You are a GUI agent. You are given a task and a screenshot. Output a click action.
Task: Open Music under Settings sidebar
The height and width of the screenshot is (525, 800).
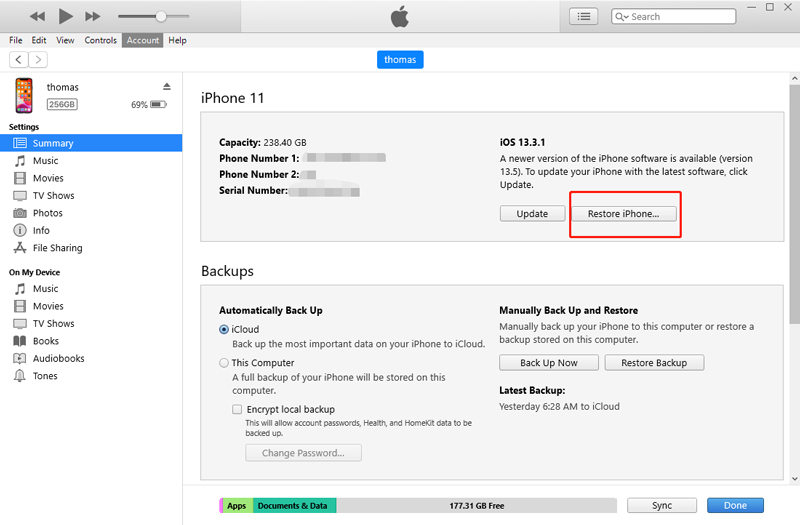[x=45, y=161]
